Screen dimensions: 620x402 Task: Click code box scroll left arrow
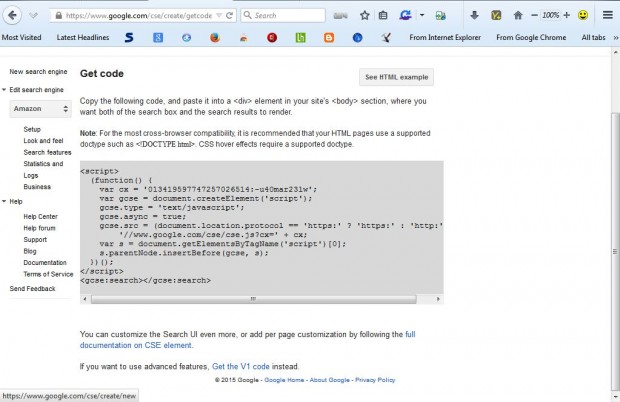(85, 299)
